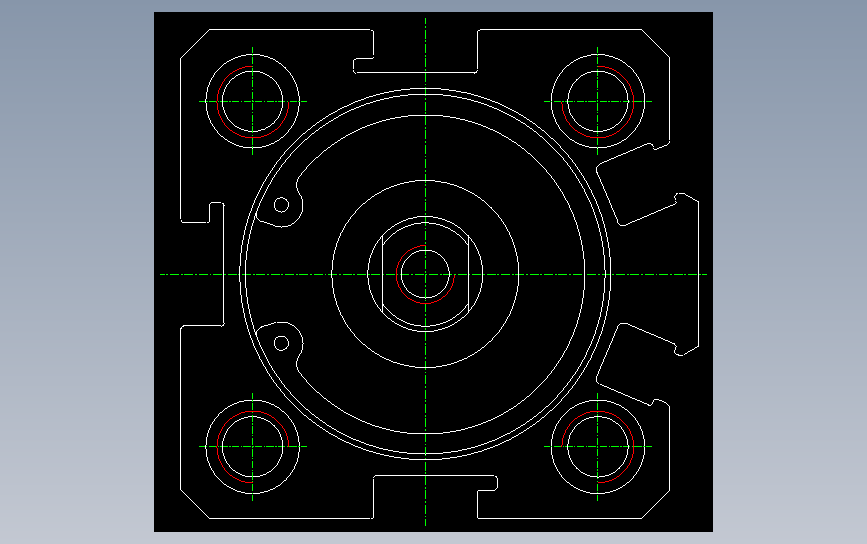
Task: Select the top-right corner bolt hole inner circle
Action: coord(598,101)
